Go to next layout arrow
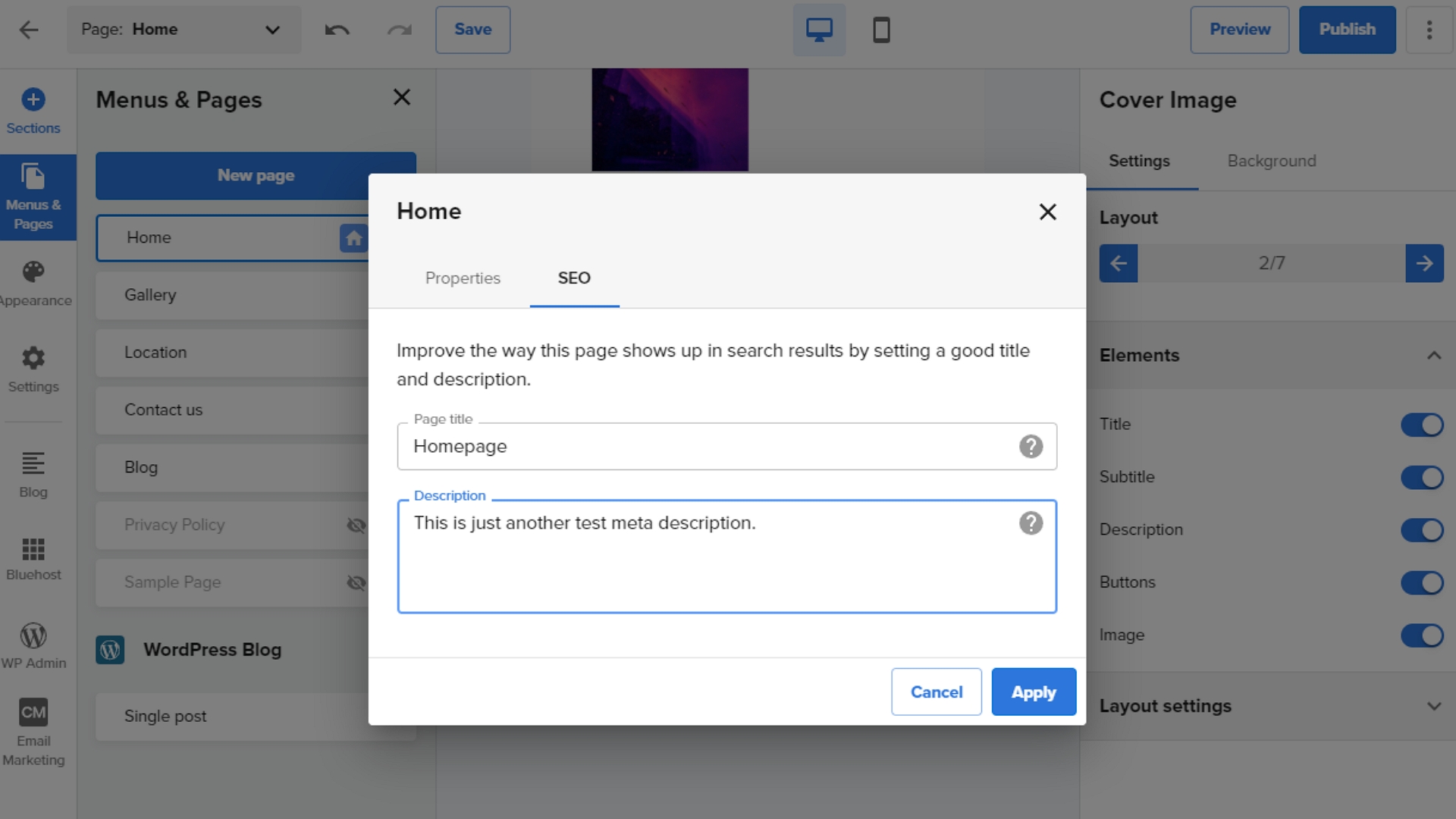The height and width of the screenshot is (819, 1456). click(1424, 263)
